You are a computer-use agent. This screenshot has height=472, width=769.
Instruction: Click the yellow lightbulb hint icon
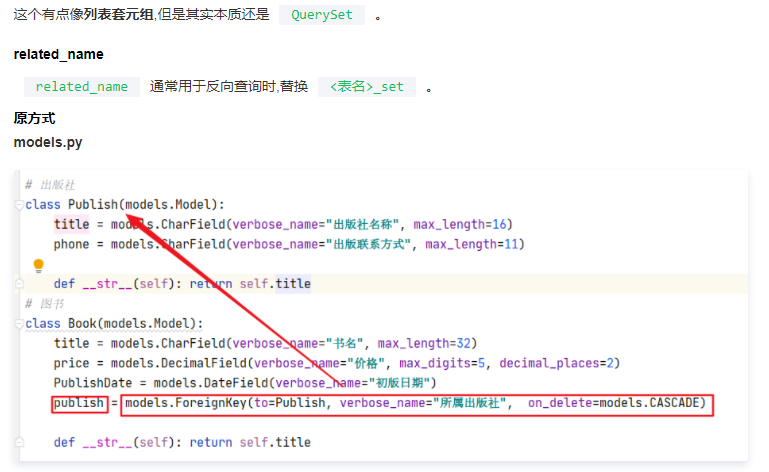pyautogui.click(x=39, y=265)
